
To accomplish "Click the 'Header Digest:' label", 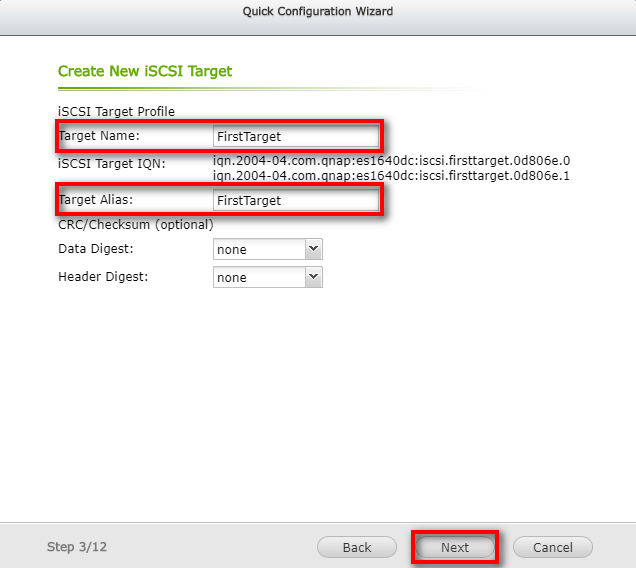I will point(103,277).
